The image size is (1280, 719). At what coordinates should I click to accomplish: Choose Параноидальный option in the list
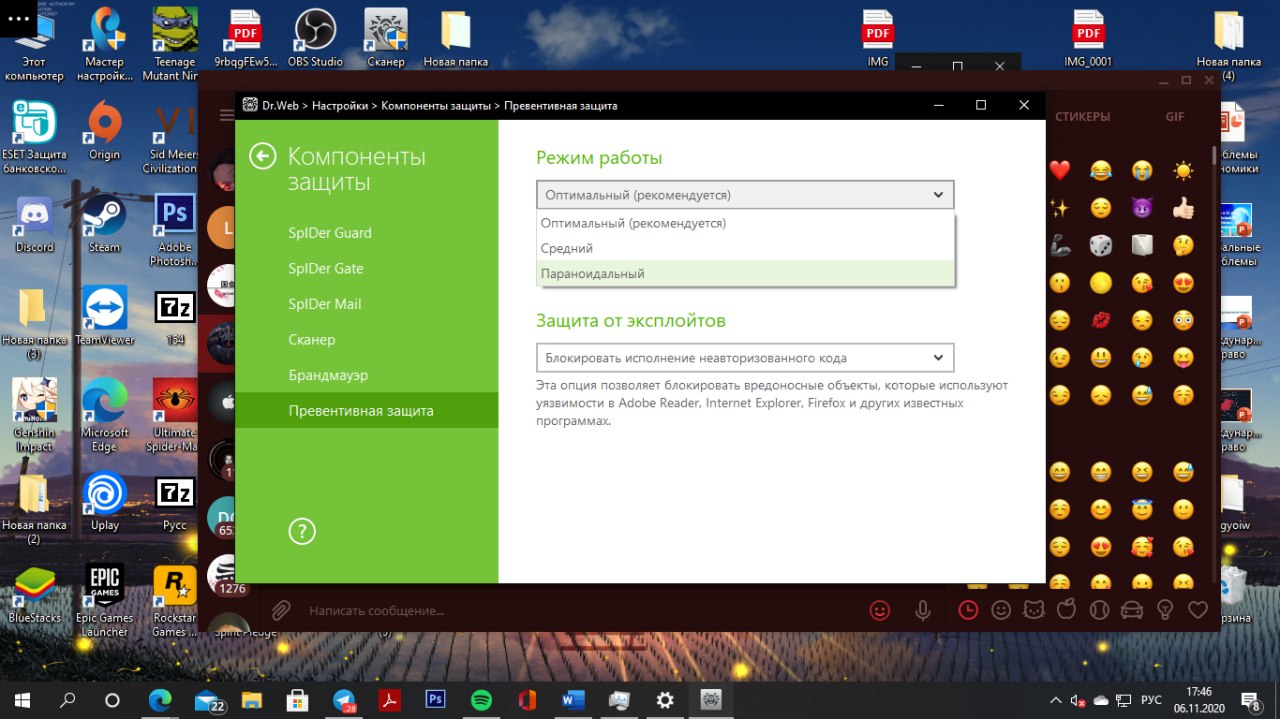coord(745,273)
